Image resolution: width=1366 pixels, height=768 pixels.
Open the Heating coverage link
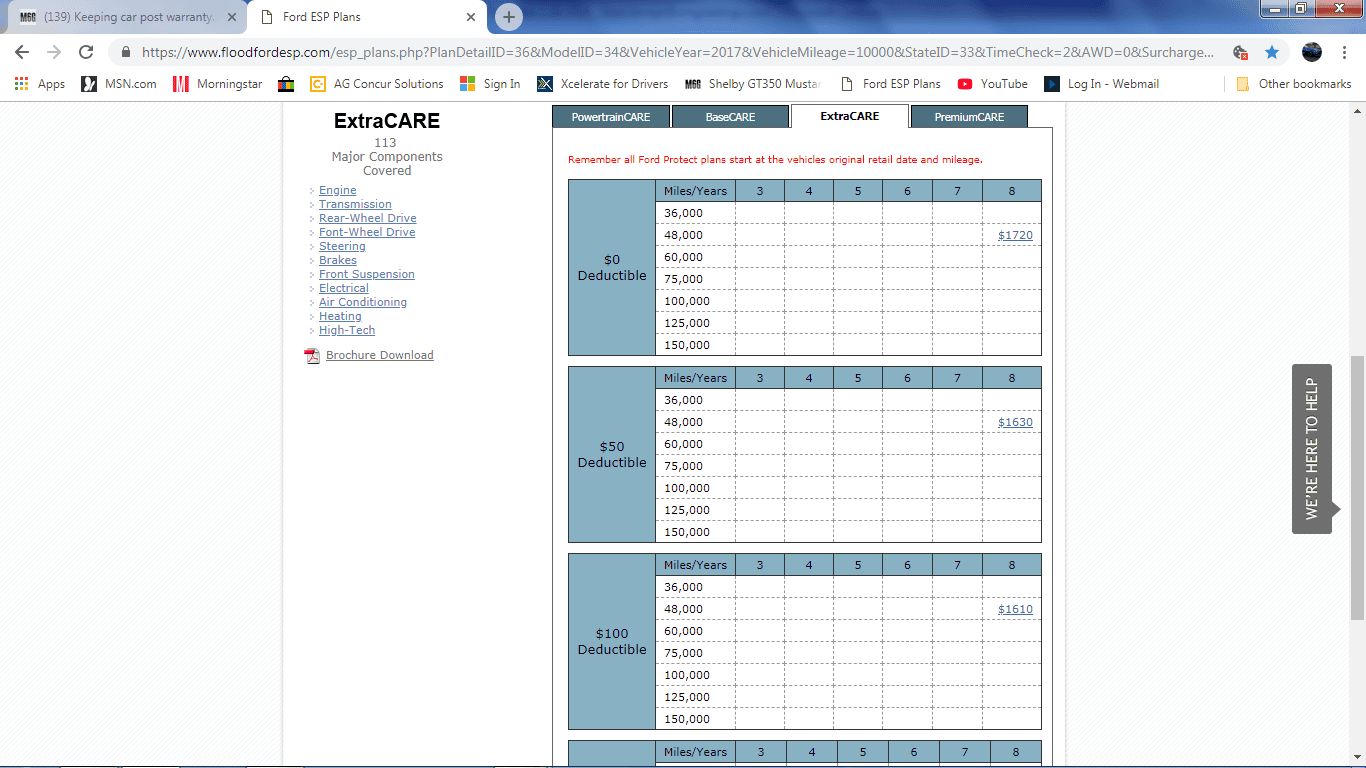click(340, 316)
